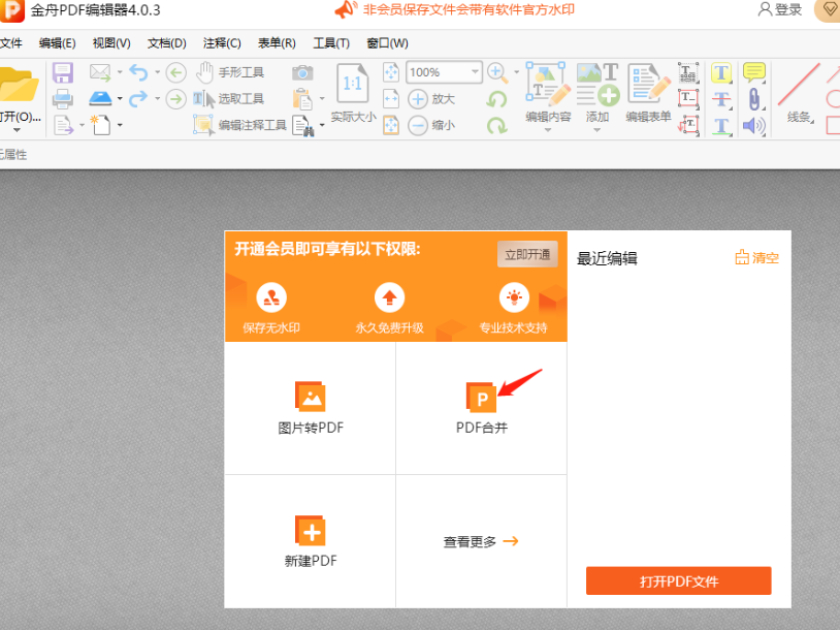Expand the email icon dropdown arrow

coord(119,72)
